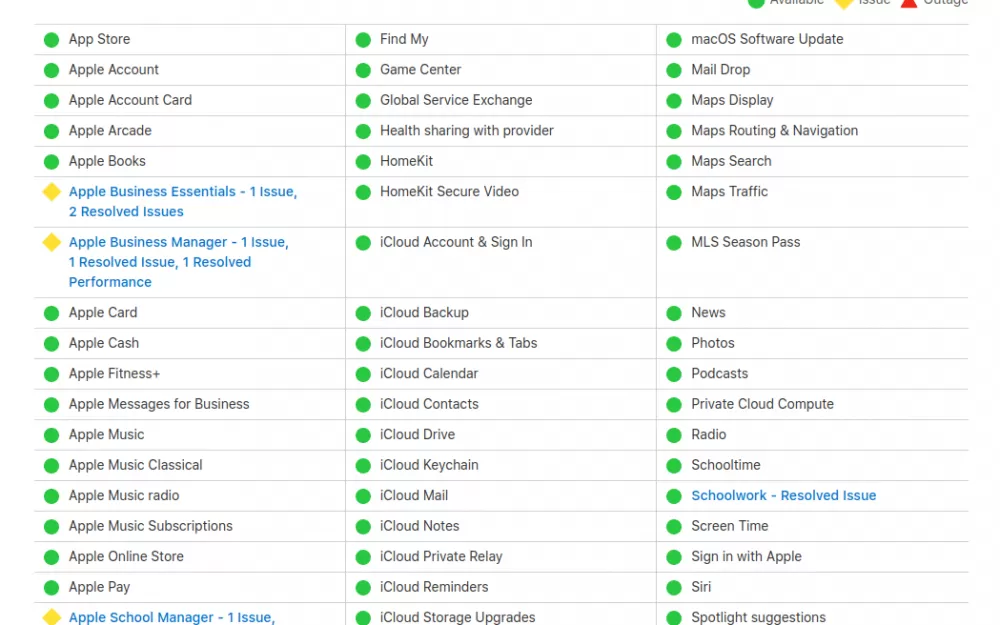Image resolution: width=1000 pixels, height=625 pixels.
Task: Click the iCloud Contacts text
Action: coord(429,404)
